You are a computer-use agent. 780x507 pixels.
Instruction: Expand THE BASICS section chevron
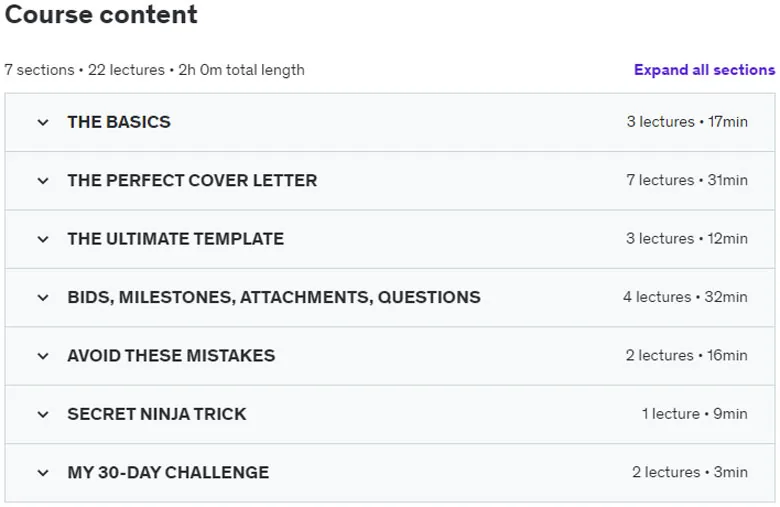(43, 122)
